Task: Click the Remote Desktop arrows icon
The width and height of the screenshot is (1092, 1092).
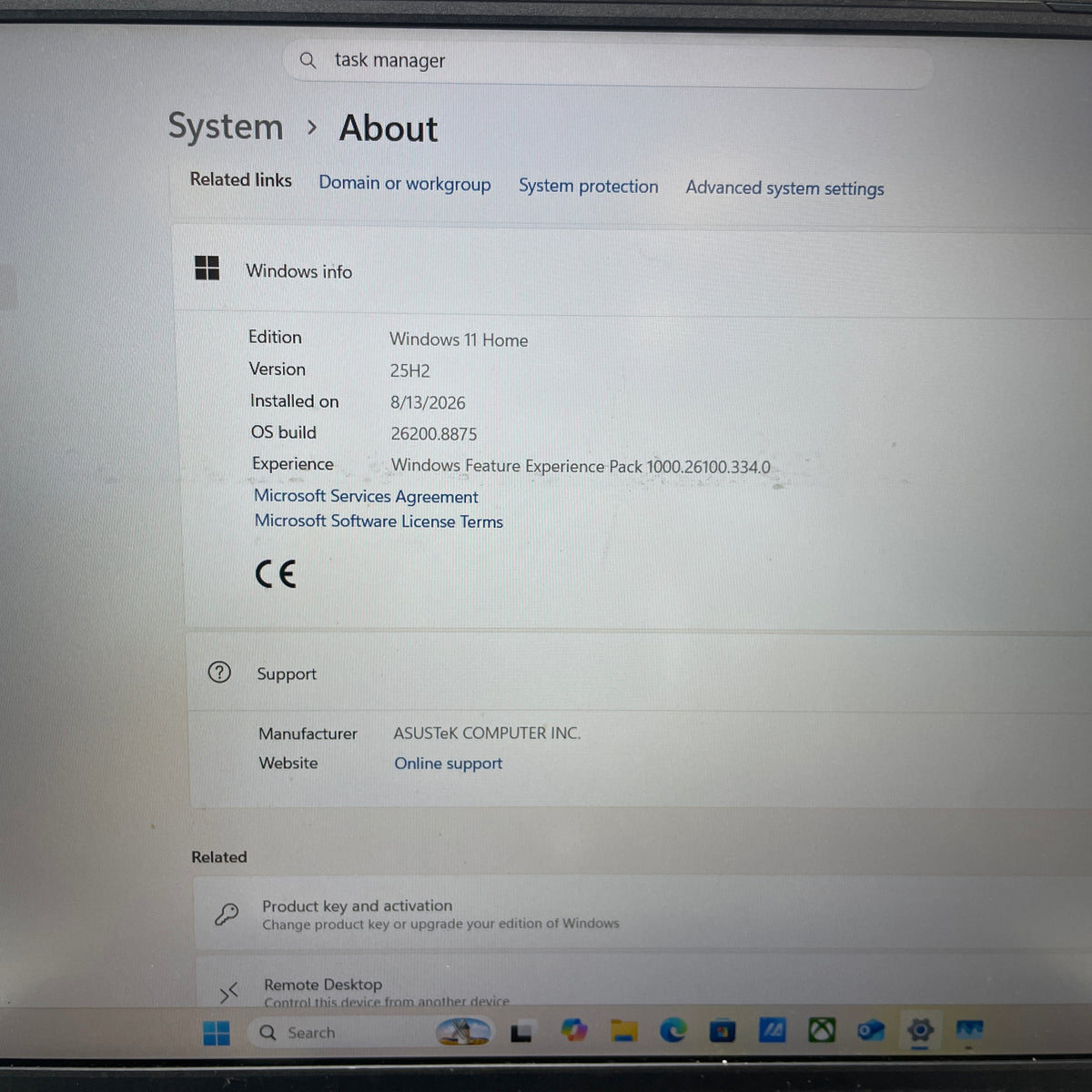Action: tap(228, 993)
